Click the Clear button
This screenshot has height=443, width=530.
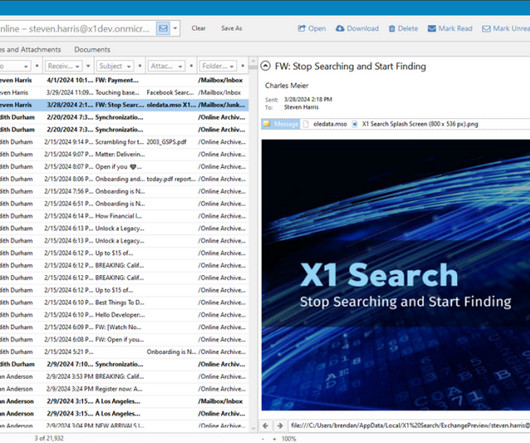[198, 28]
